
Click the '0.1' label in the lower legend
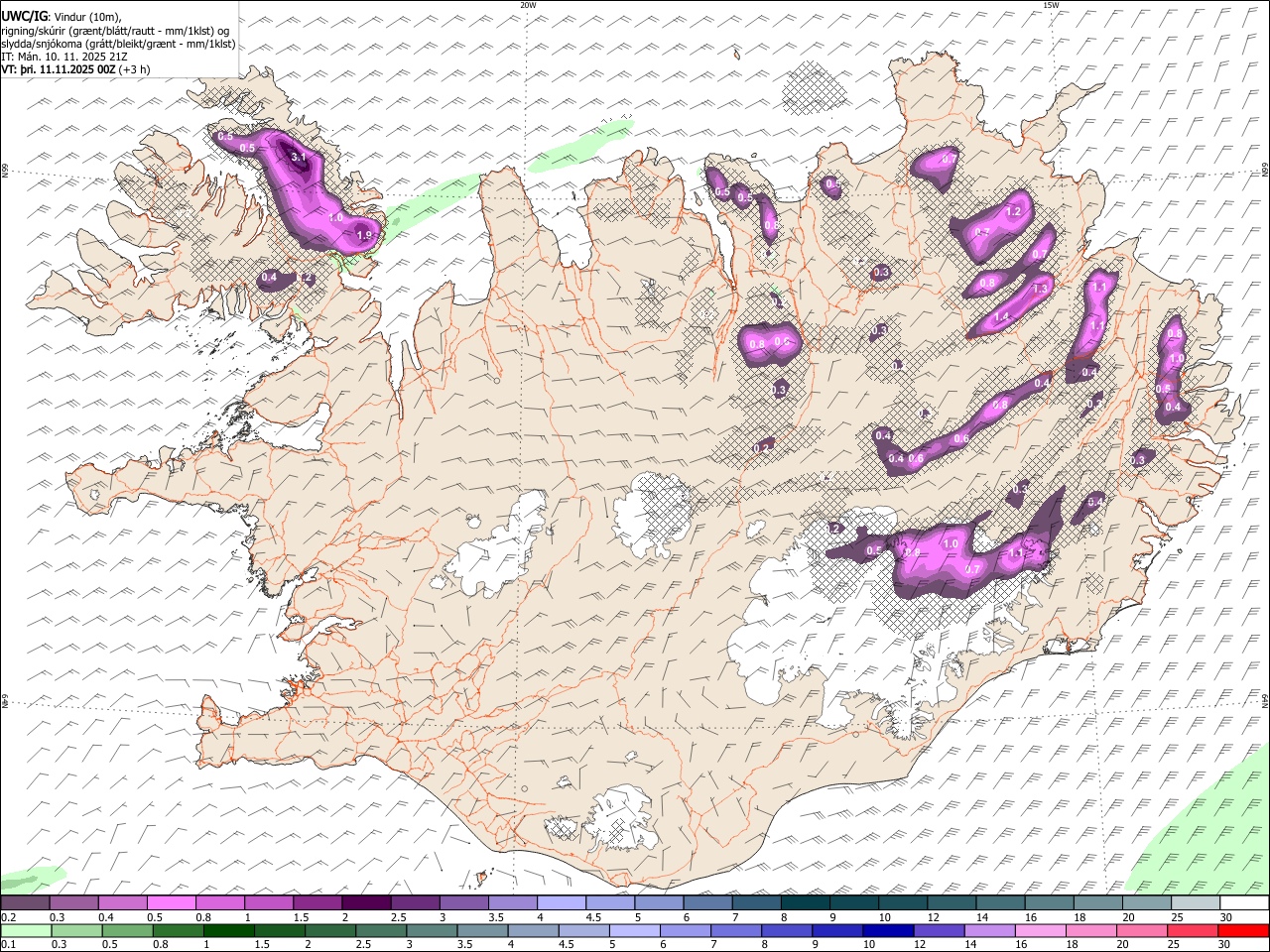coord(8,945)
